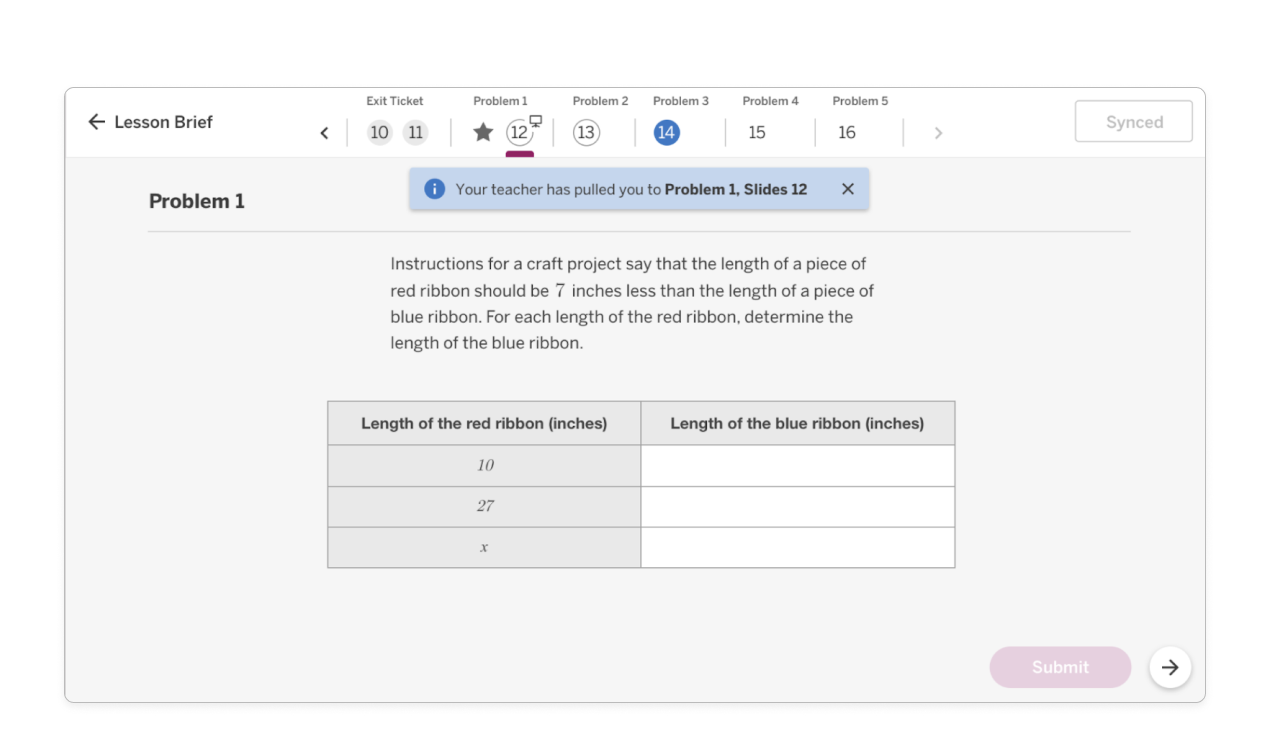Select slide 16 in Problem 5
This screenshot has width=1280, height=735.
click(847, 132)
